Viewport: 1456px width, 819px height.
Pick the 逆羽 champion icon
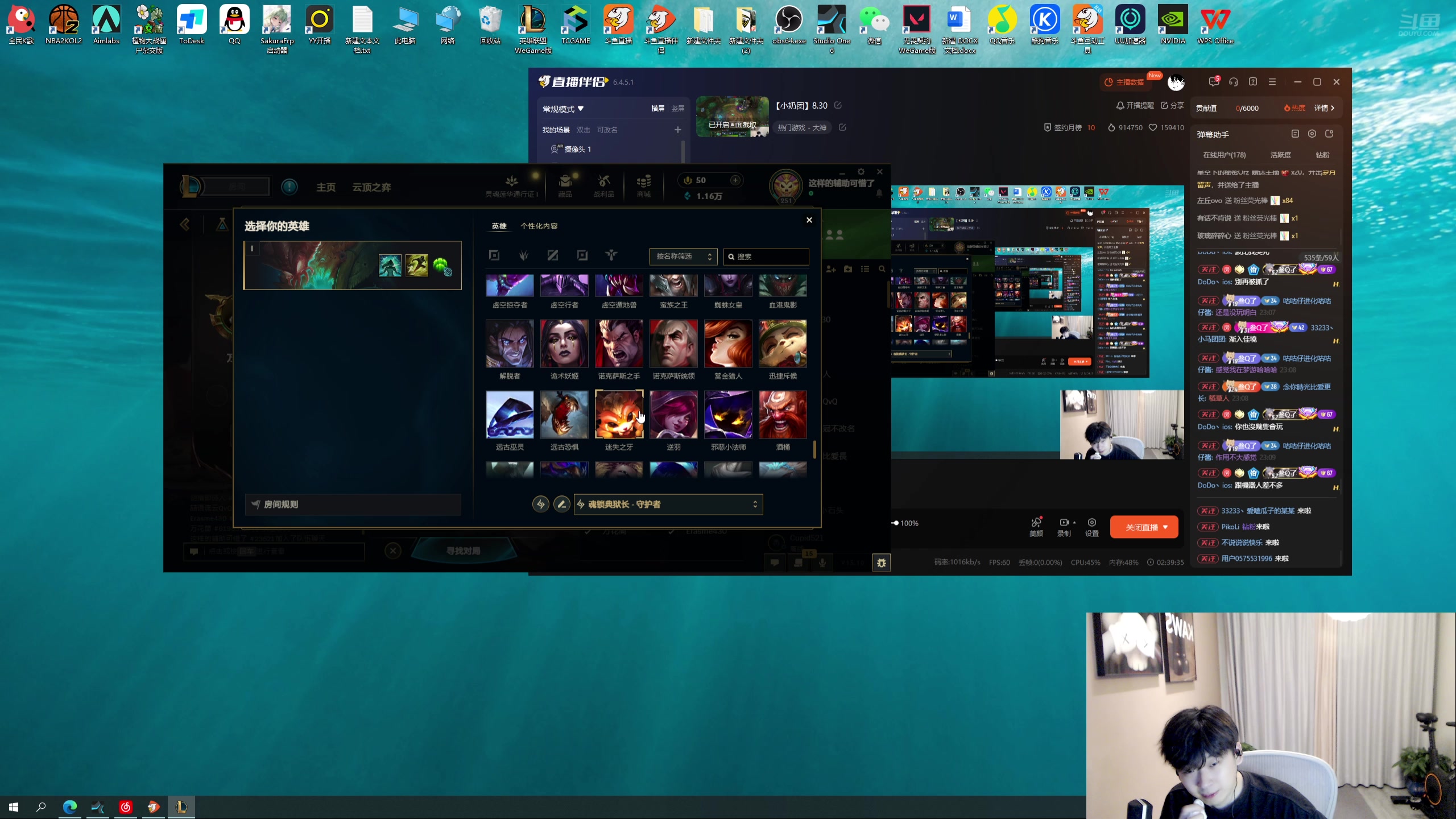click(673, 414)
